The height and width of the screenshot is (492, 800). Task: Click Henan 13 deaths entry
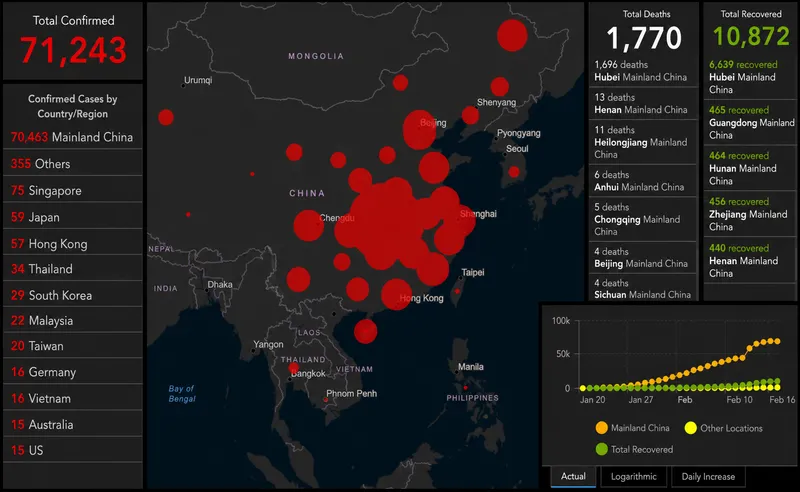[643, 104]
